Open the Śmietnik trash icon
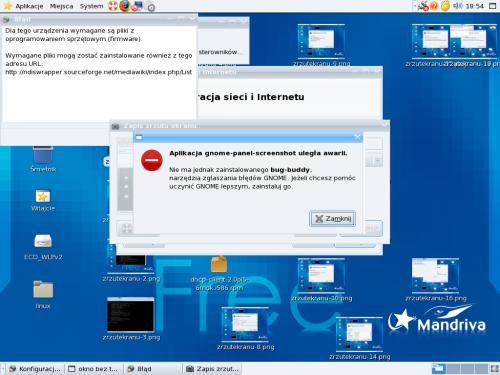Image resolution: width=500 pixels, height=375 pixels. [43, 155]
